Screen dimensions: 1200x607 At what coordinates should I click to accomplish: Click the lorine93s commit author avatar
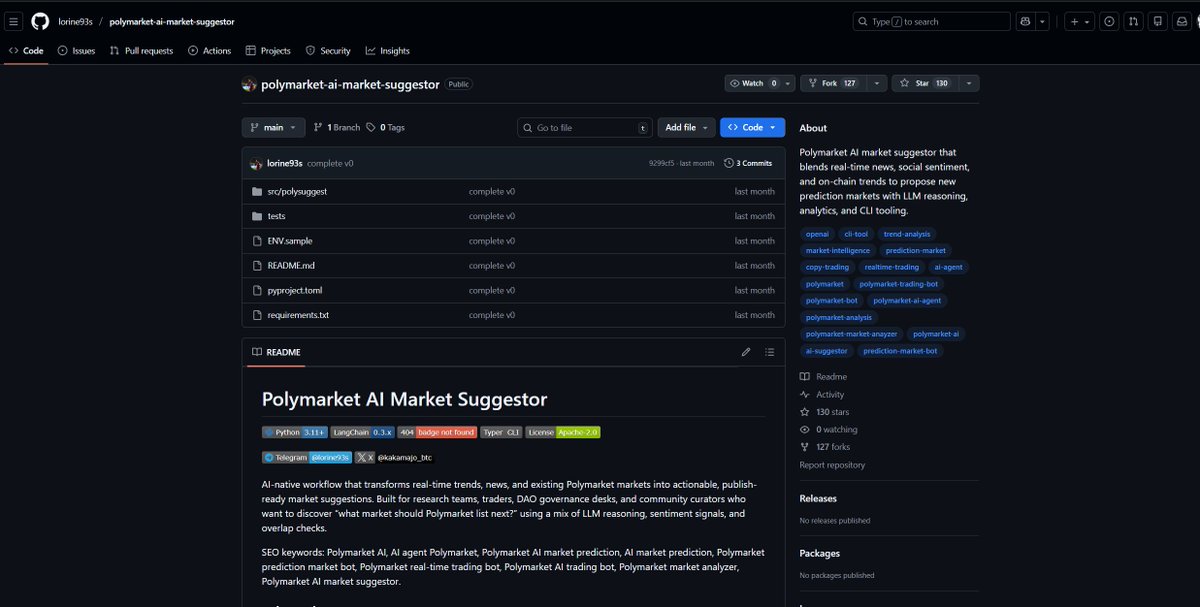pos(257,163)
